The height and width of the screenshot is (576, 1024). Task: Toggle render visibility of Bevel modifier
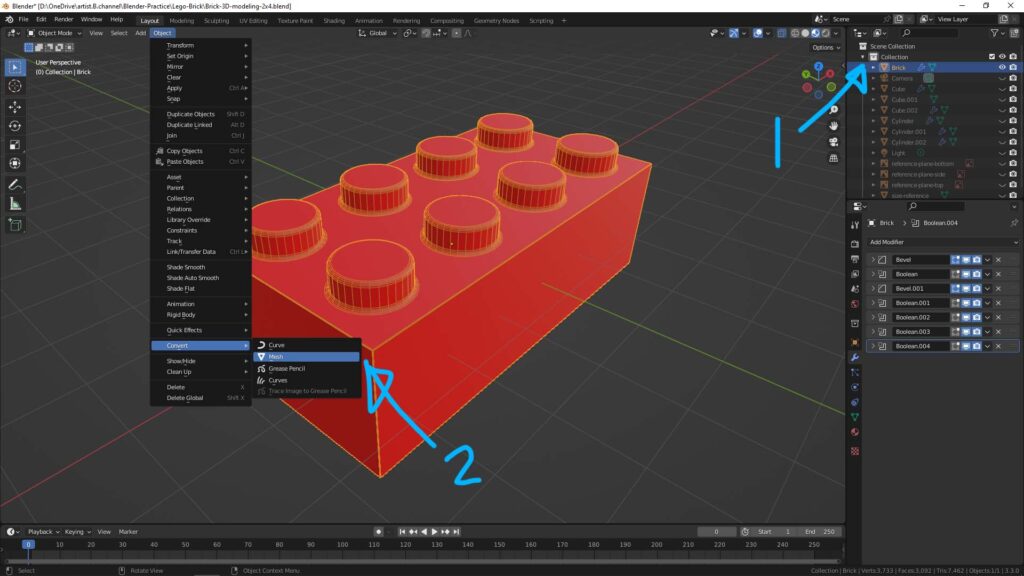pyautogui.click(x=977, y=260)
